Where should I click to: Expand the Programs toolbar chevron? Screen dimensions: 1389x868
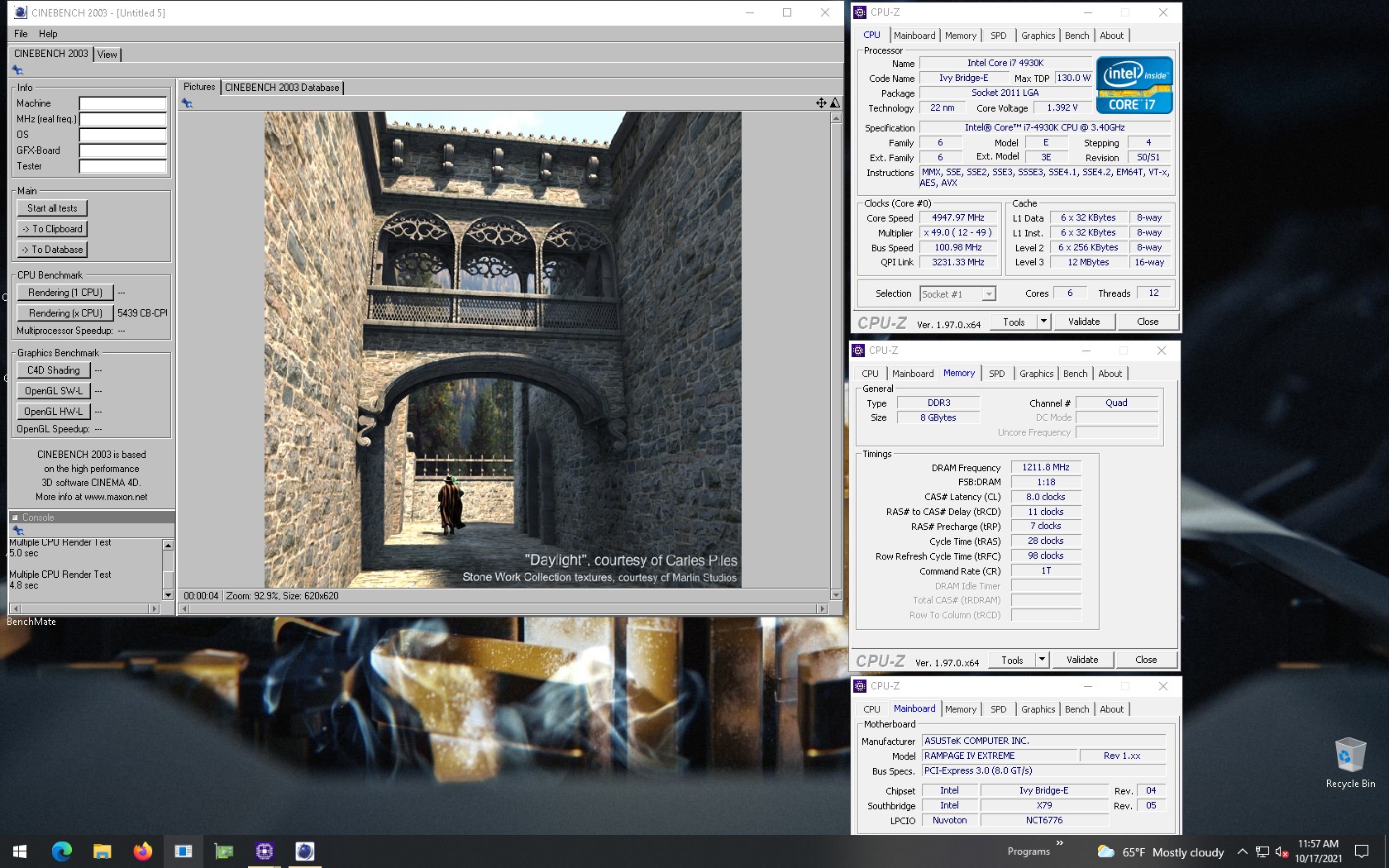click(1060, 843)
